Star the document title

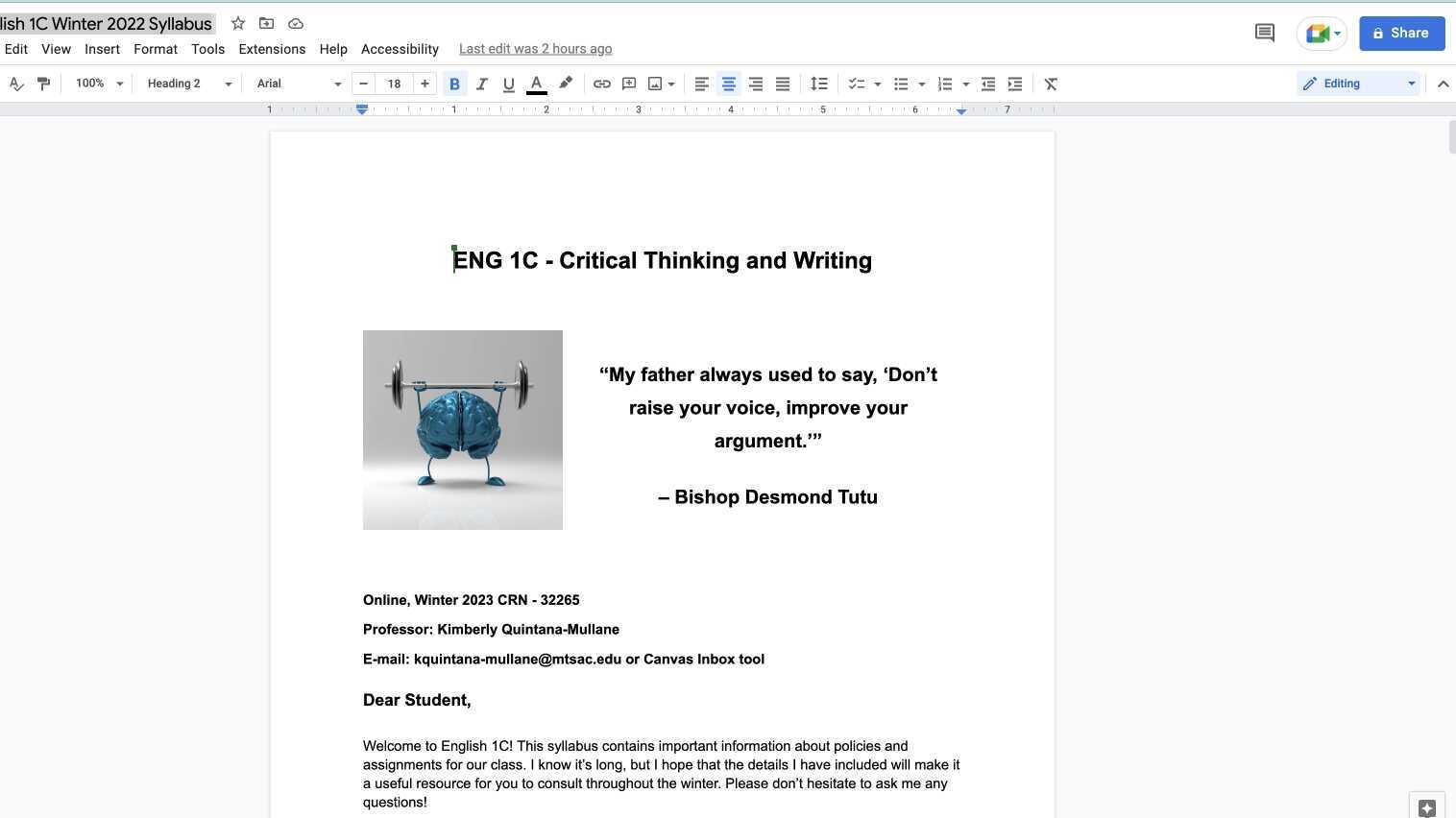coord(238,23)
